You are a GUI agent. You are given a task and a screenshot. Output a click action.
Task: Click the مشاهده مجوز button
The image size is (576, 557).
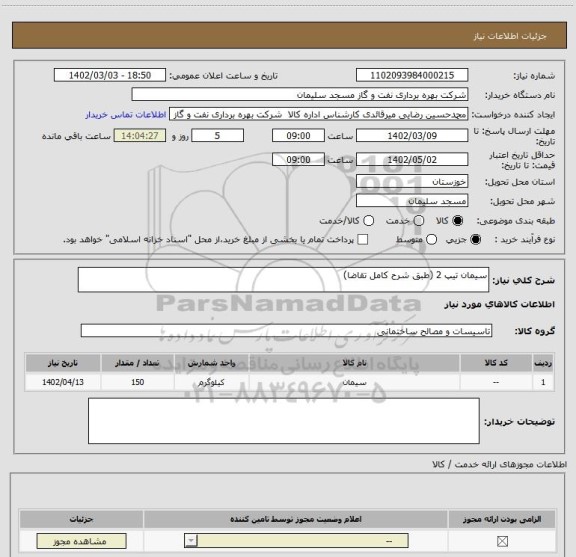coord(81,541)
